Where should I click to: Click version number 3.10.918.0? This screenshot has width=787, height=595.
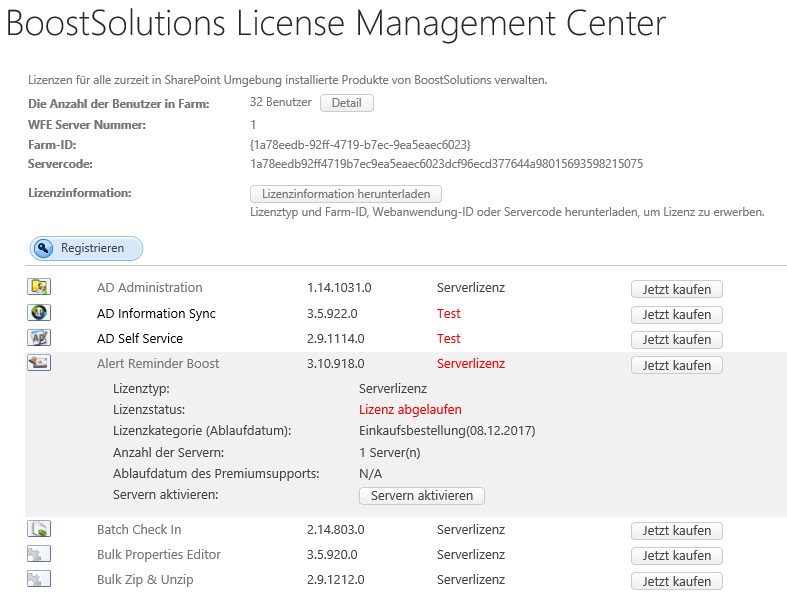tap(336, 364)
